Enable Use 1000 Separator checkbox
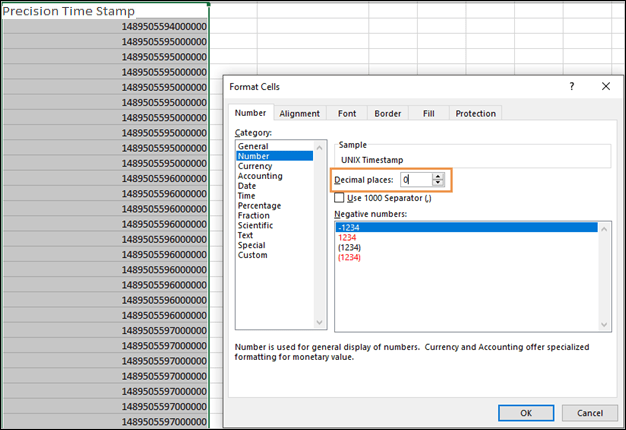This screenshot has width=626, height=430. 339,198
